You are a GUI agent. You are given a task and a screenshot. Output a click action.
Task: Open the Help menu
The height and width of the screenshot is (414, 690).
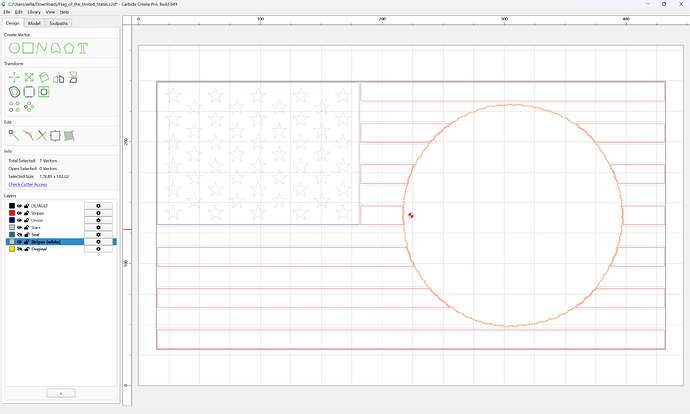point(64,12)
